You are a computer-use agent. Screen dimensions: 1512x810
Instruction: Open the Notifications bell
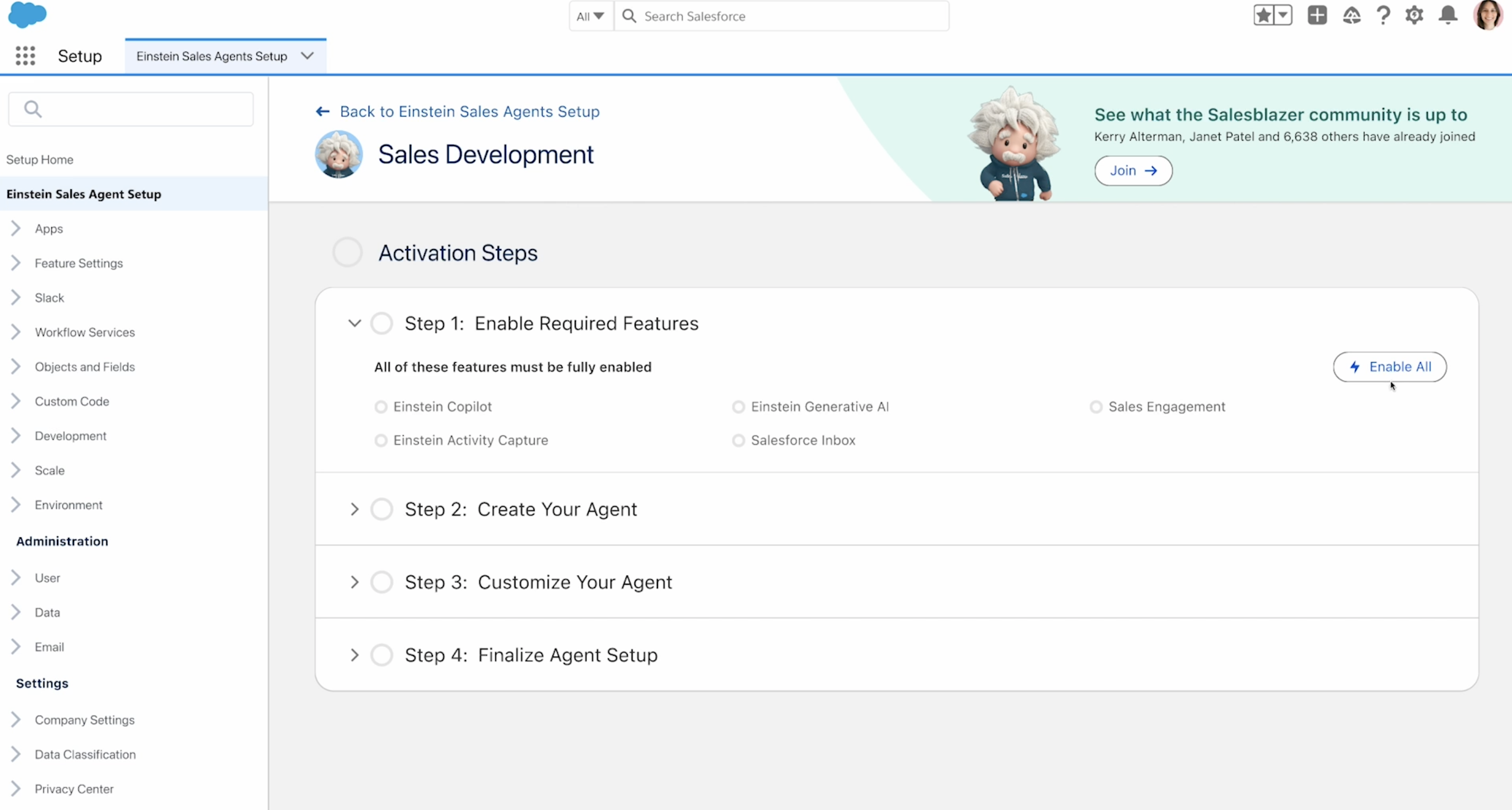click(1448, 15)
